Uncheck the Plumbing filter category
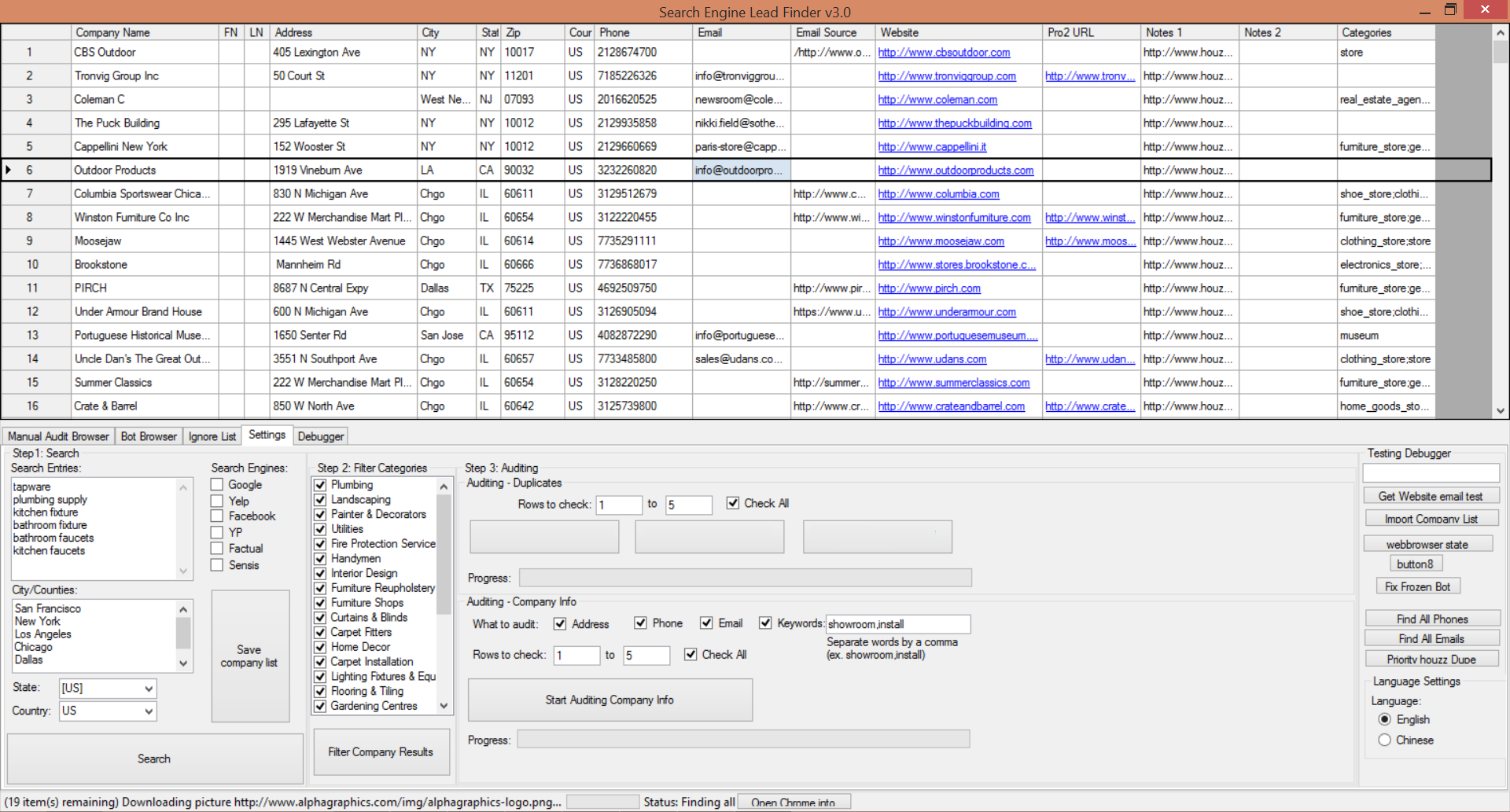Screen dimensions: 1510x812 [320, 485]
